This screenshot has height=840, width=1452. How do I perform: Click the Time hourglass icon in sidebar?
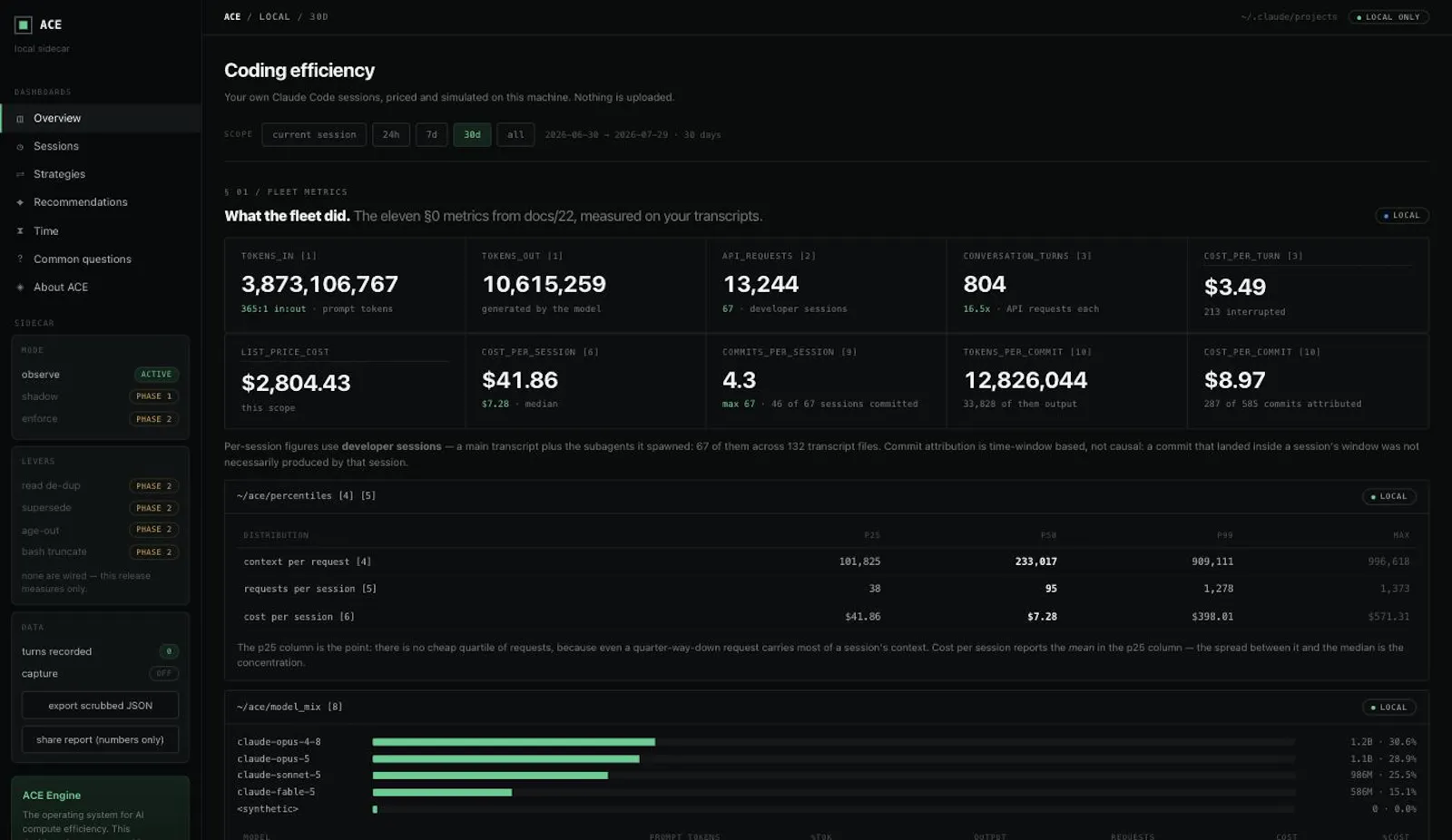20,231
